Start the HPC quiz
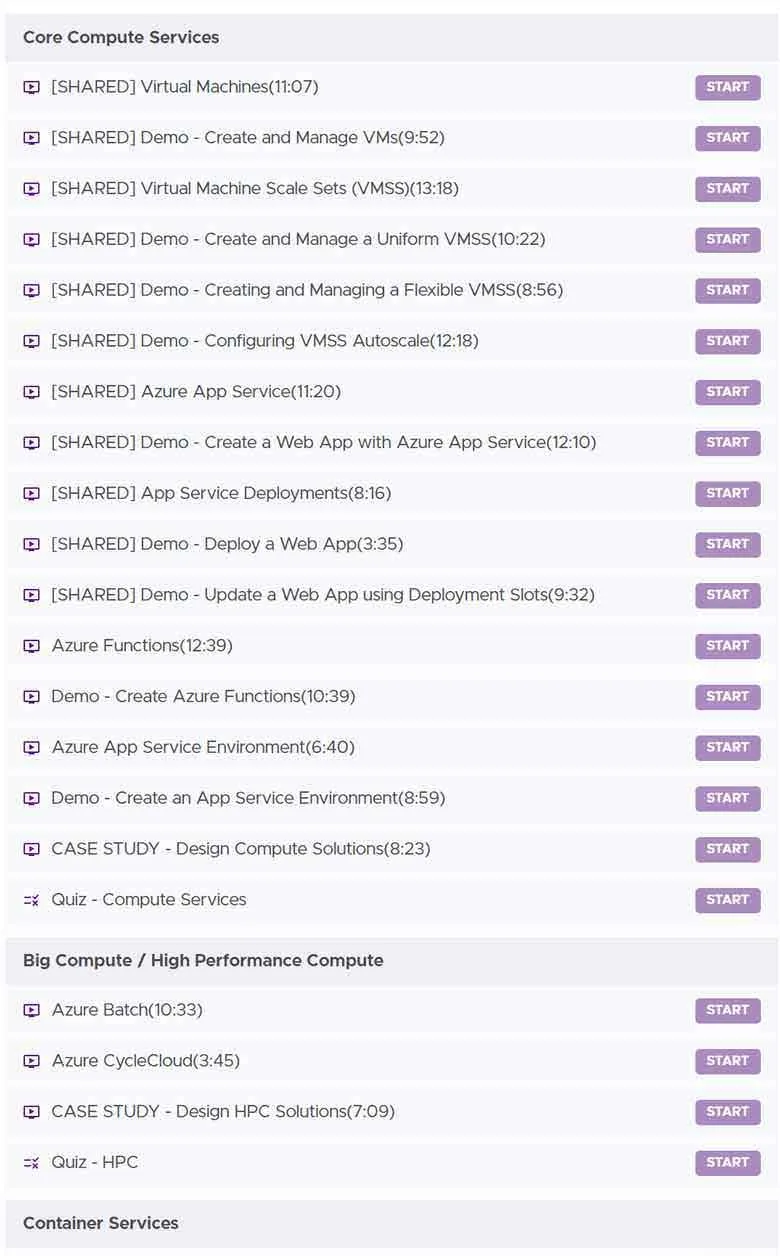This screenshot has width=780, height=1256. (728, 1163)
